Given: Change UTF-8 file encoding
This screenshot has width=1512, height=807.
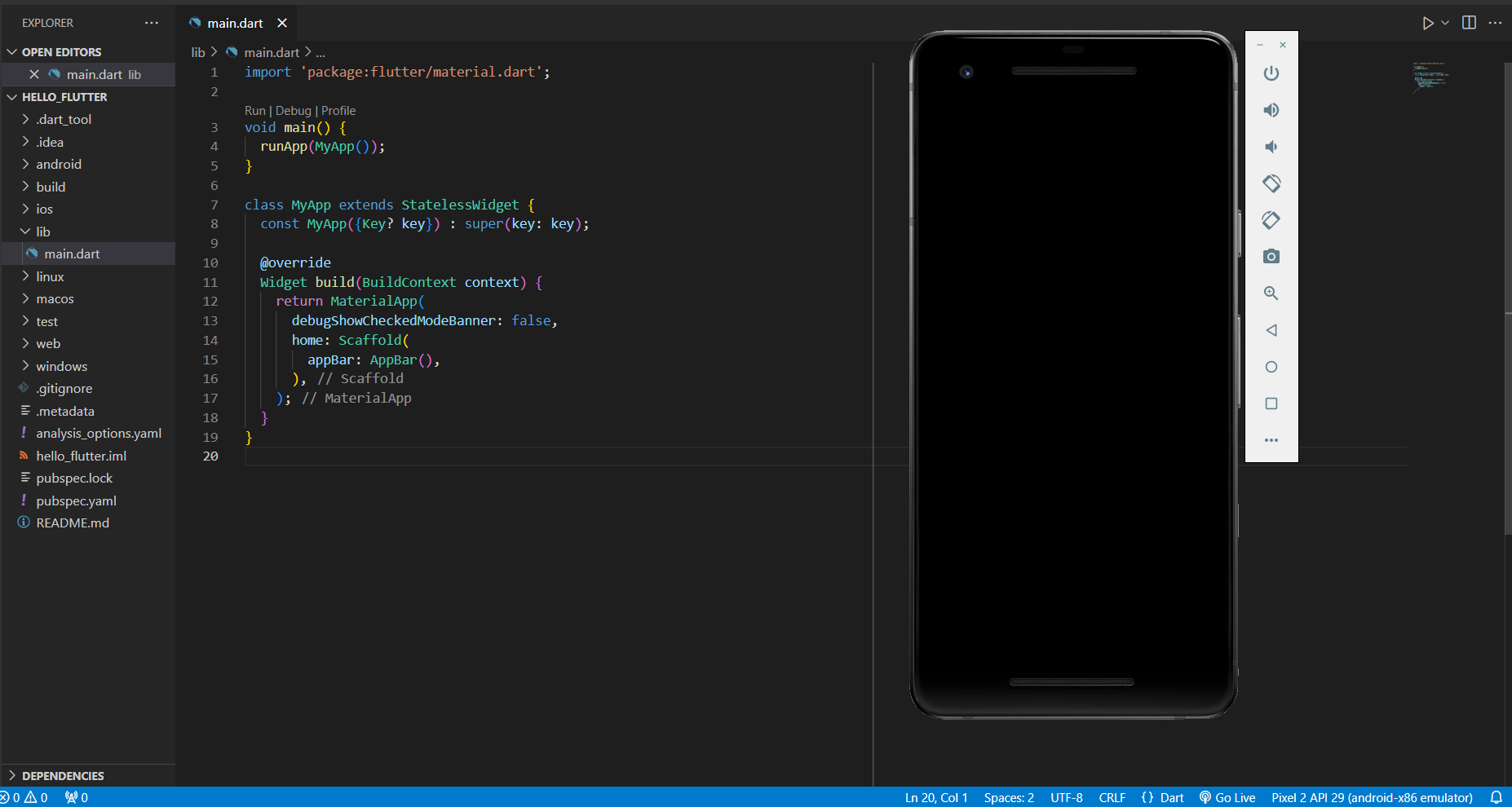Looking at the screenshot, I should point(1066,797).
